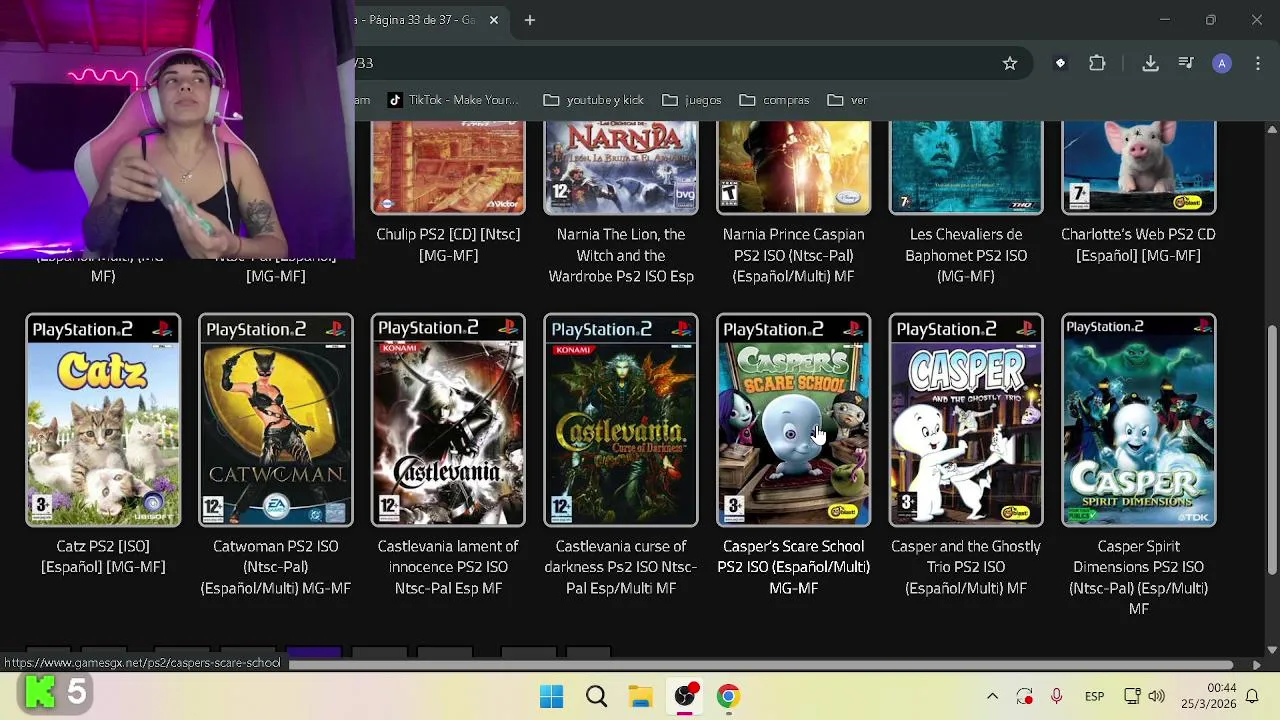The width and height of the screenshot is (1280, 720).
Task: Bookmark this page with the star icon
Action: pos(1010,63)
